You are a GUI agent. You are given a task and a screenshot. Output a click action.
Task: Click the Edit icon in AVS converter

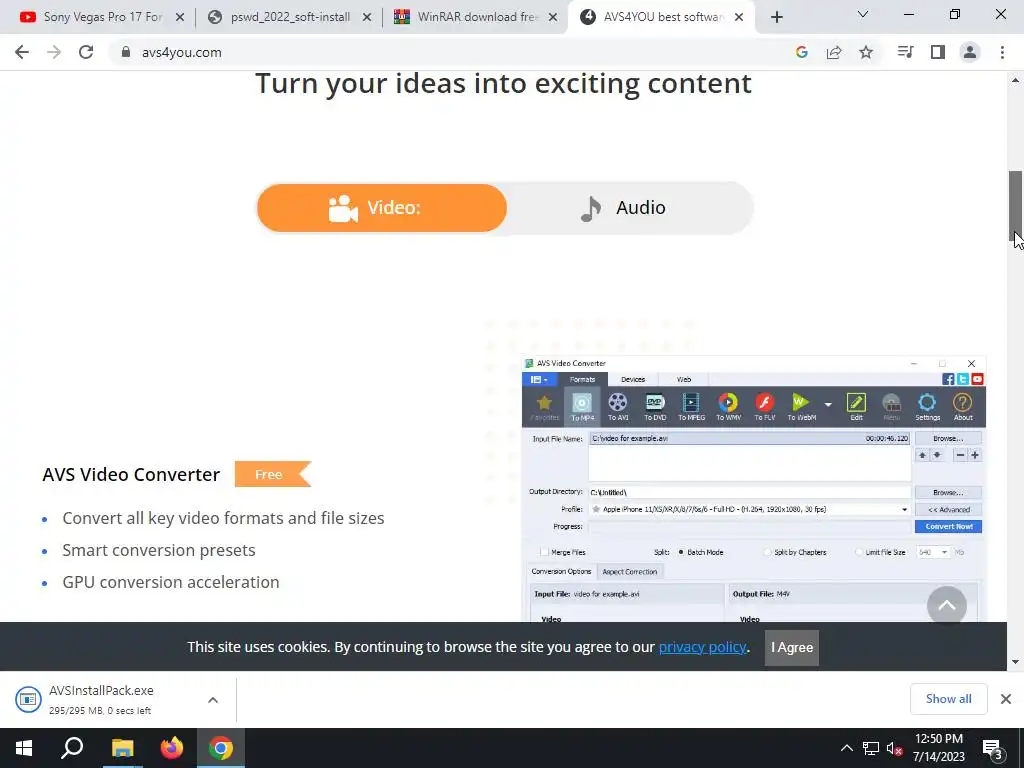pos(856,407)
